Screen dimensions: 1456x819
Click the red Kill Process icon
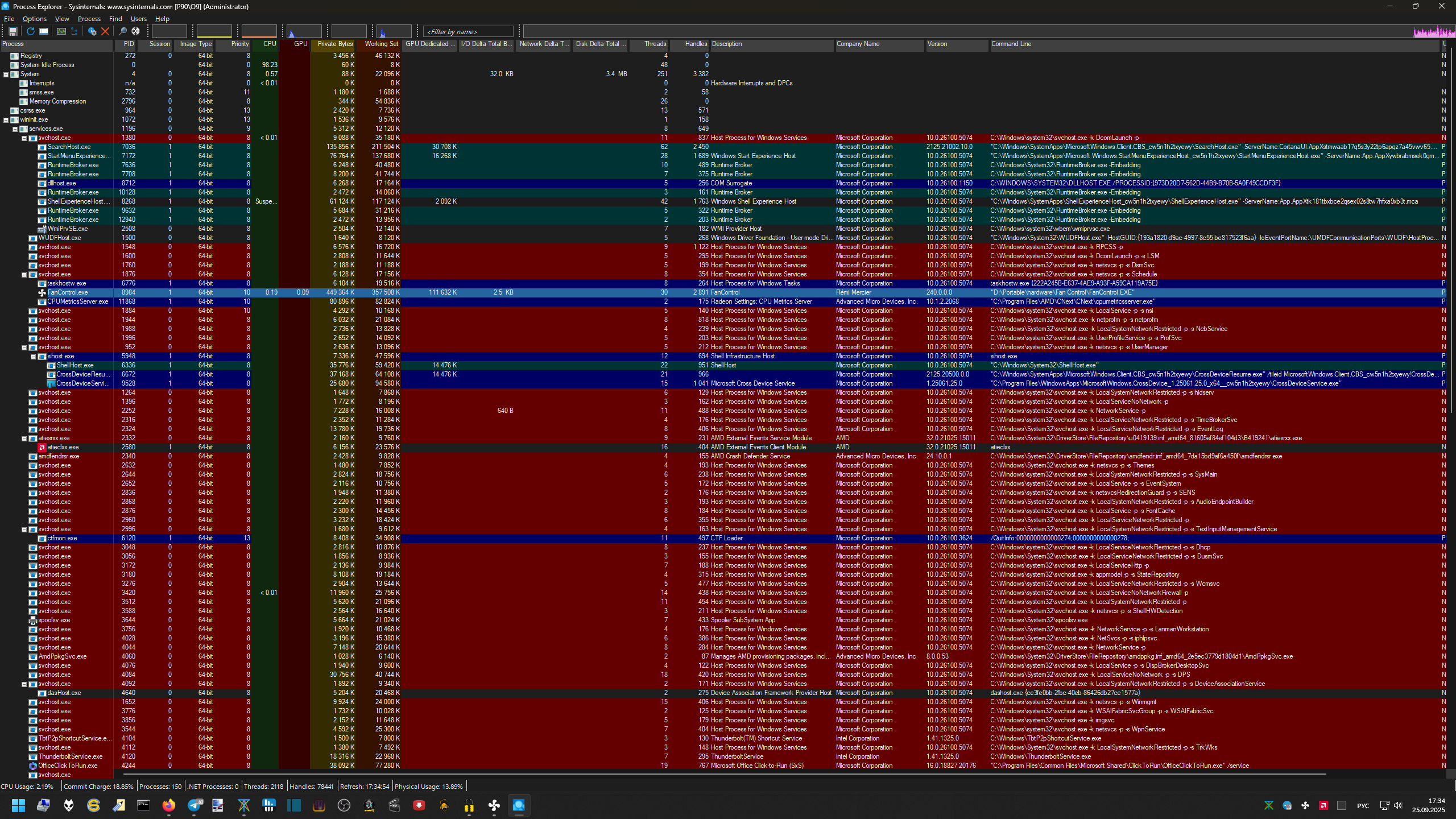105,31
